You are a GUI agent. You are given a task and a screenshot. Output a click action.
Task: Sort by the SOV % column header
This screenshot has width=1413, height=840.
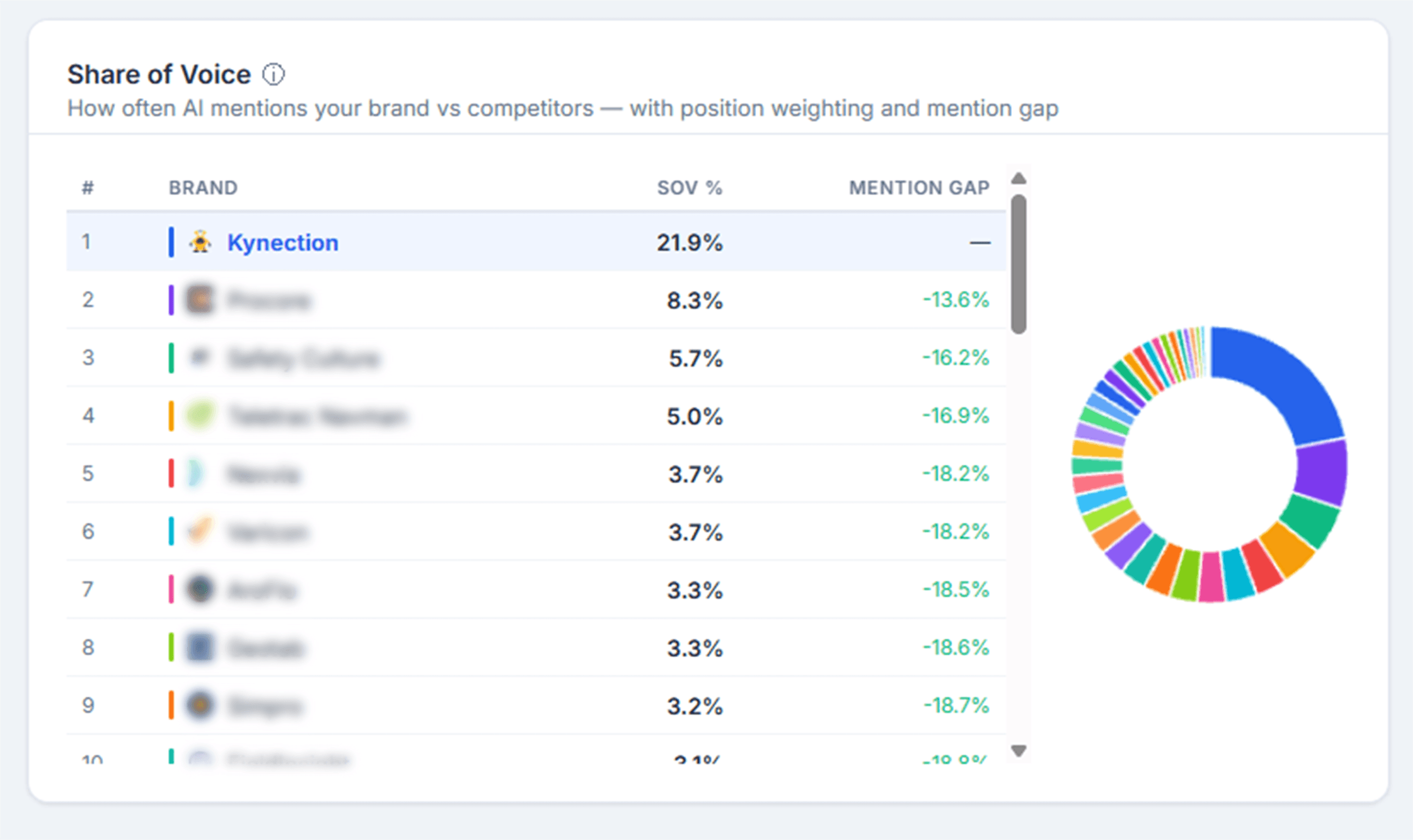(690, 188)
